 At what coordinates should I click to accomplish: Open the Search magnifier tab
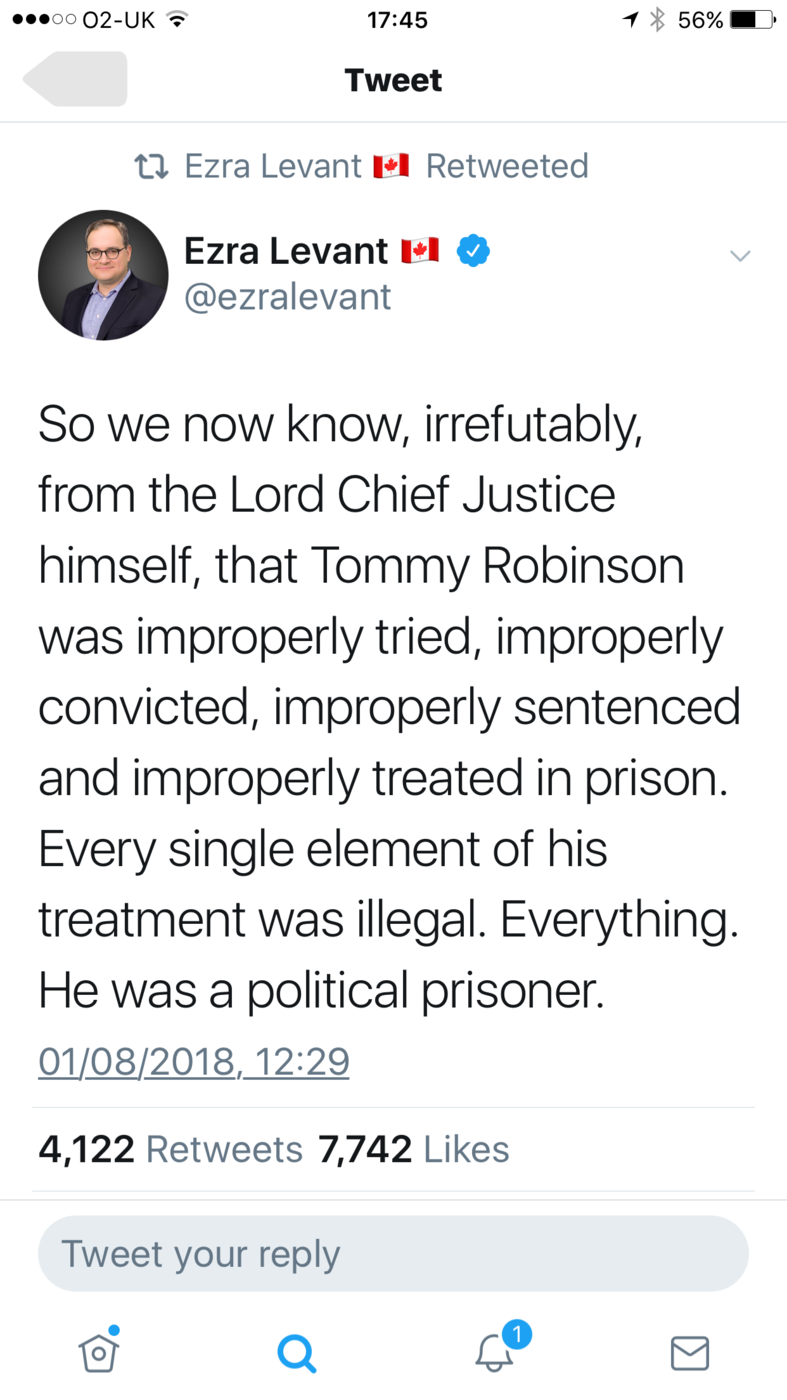tap(297, 1353)
